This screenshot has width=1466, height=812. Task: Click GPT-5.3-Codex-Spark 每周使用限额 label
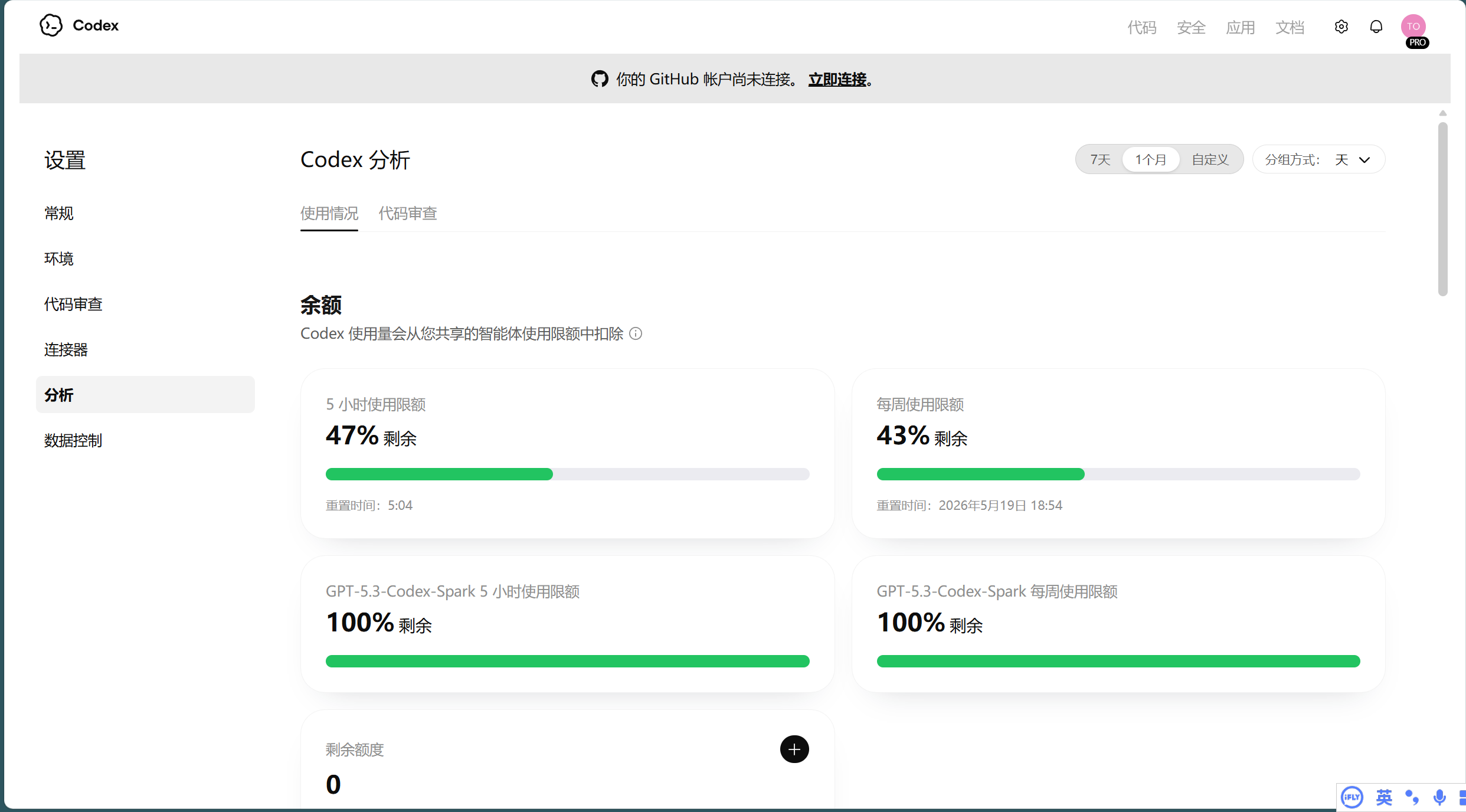point(997,592)
